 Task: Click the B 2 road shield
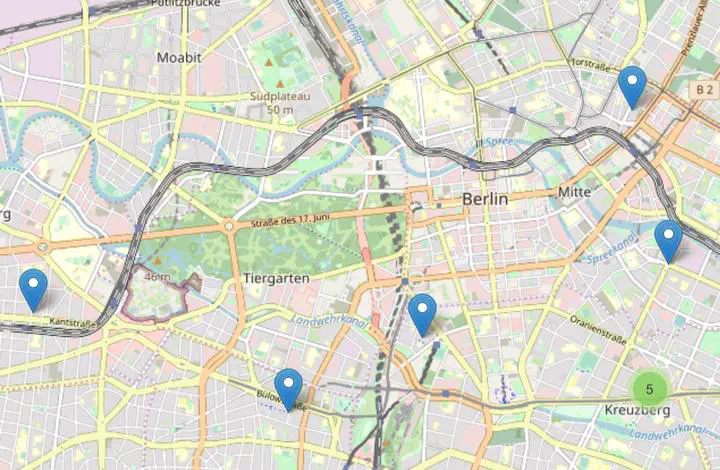pos(704,90)
